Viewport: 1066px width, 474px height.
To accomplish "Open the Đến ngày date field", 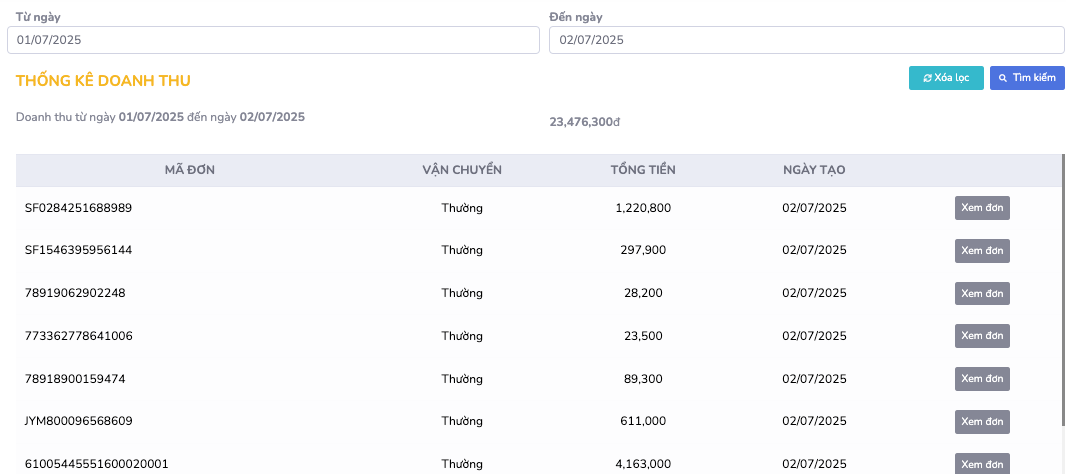I will pos(806,40).
